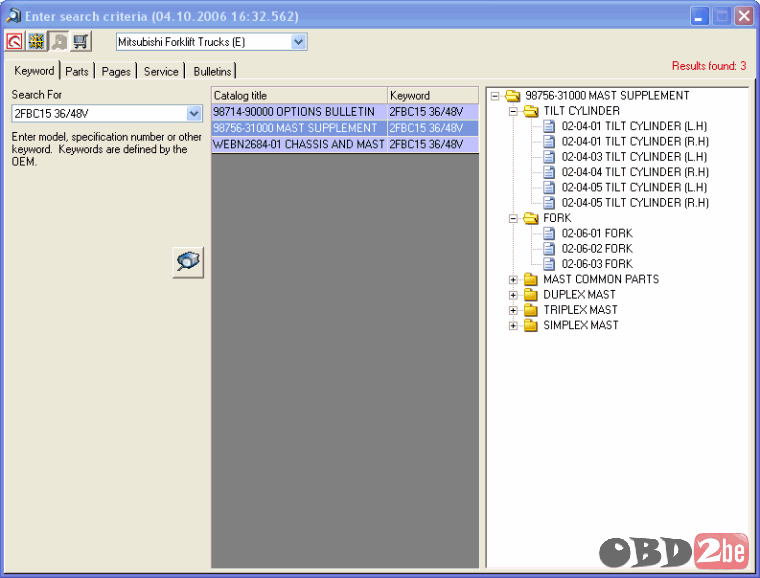Open 02-04-05 TILT CYLINDER (L.H) page
The width and height of the screenshot is (760, 578).
pos(634,187)
